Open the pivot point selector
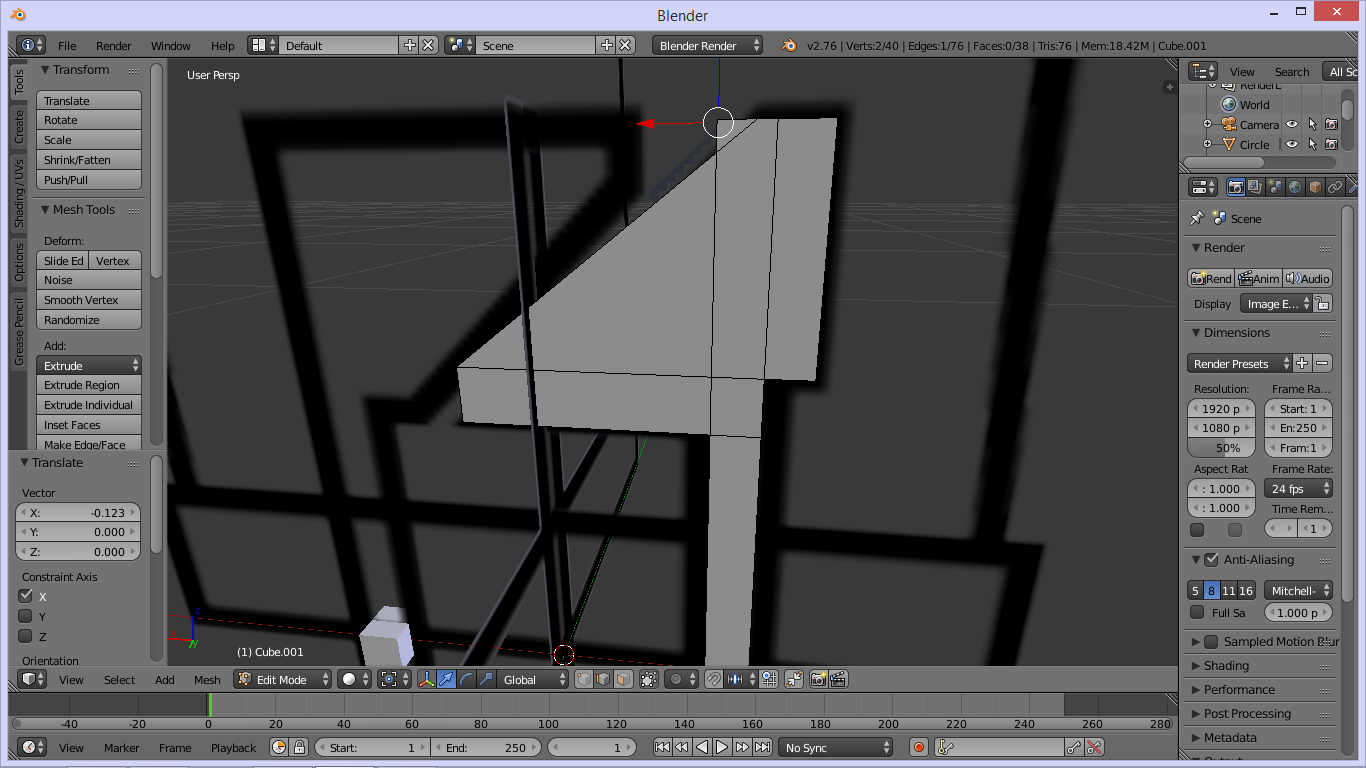The width and height of the screenshot is (1366, 768). pos(394,679)
